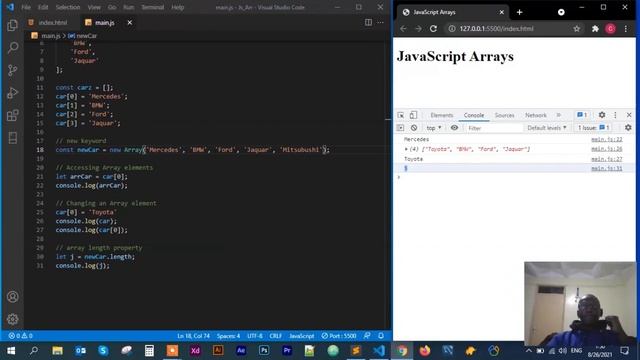Open the Default levels dropdown
The width and height of the screenshot is (640, 360).
[547, 128]
